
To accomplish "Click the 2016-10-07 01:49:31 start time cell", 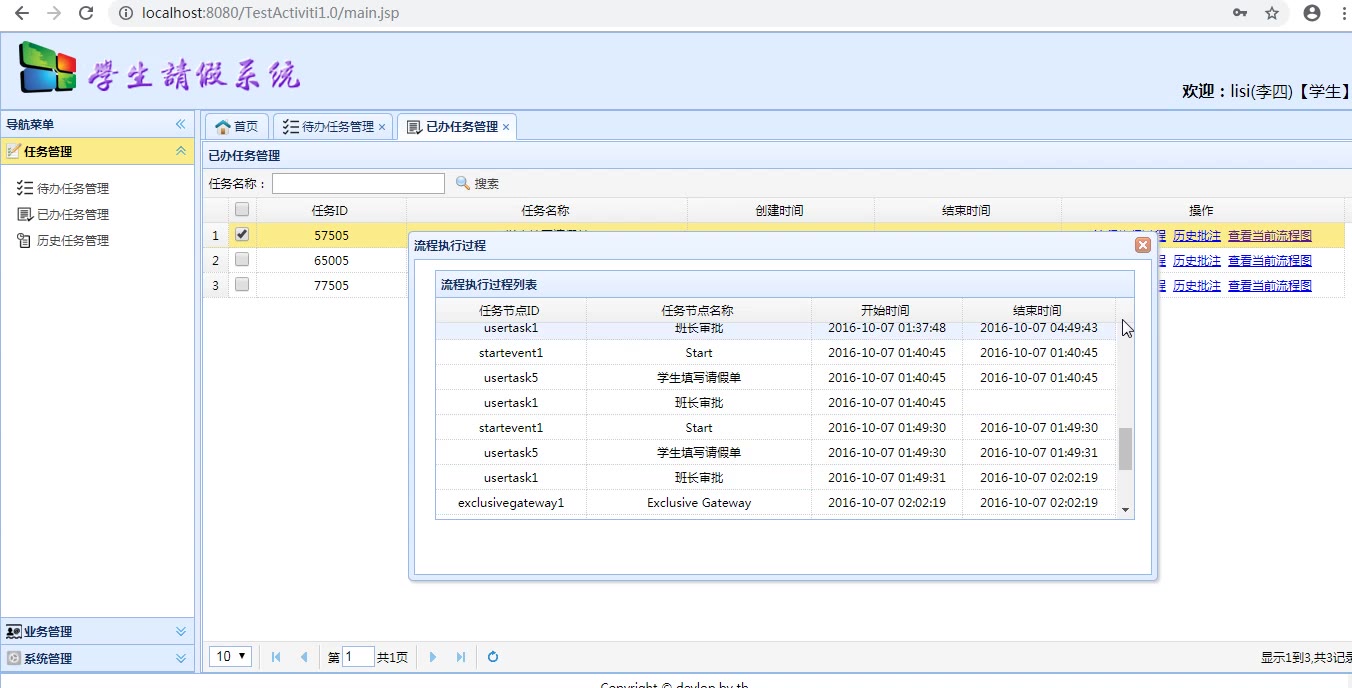I will [x=887, y=478].
